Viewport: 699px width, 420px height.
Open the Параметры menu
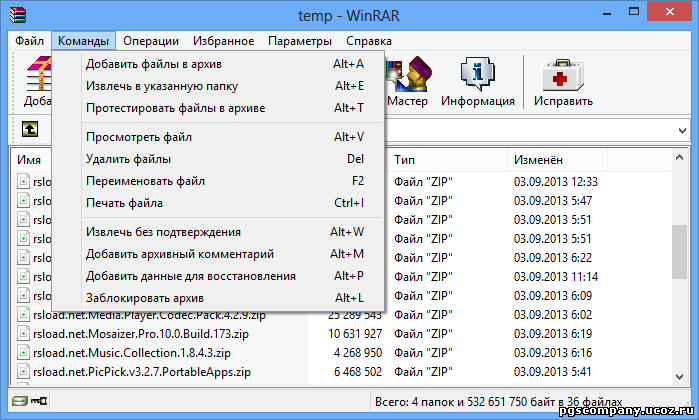click(300, 41)
